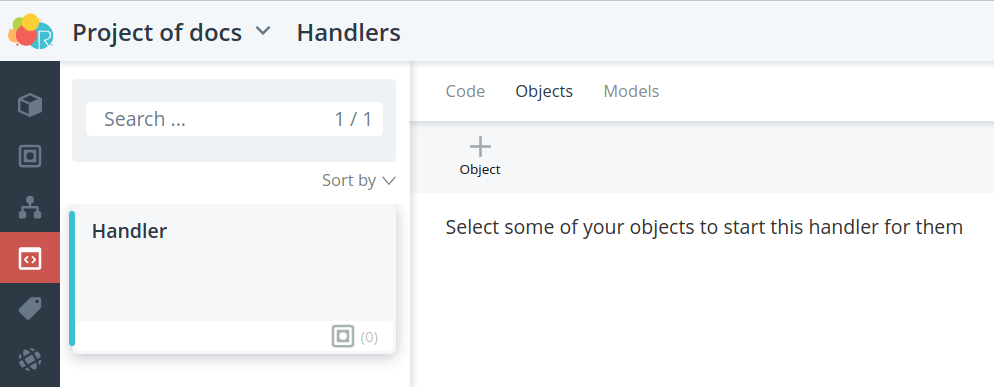Open the hierarchy tree icon in the sidebar
The image size is (994, 387).
(x=30, y=207)
